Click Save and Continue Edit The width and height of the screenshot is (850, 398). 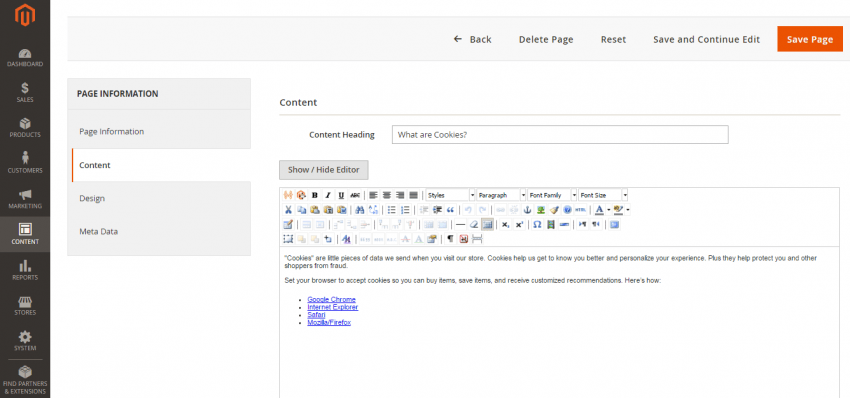tap(706, 40)
